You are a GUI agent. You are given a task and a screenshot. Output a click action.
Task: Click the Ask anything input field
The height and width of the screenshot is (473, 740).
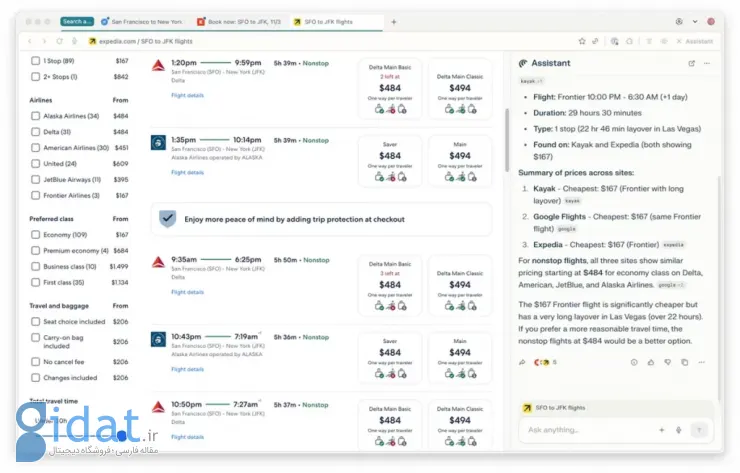(585, 430)
